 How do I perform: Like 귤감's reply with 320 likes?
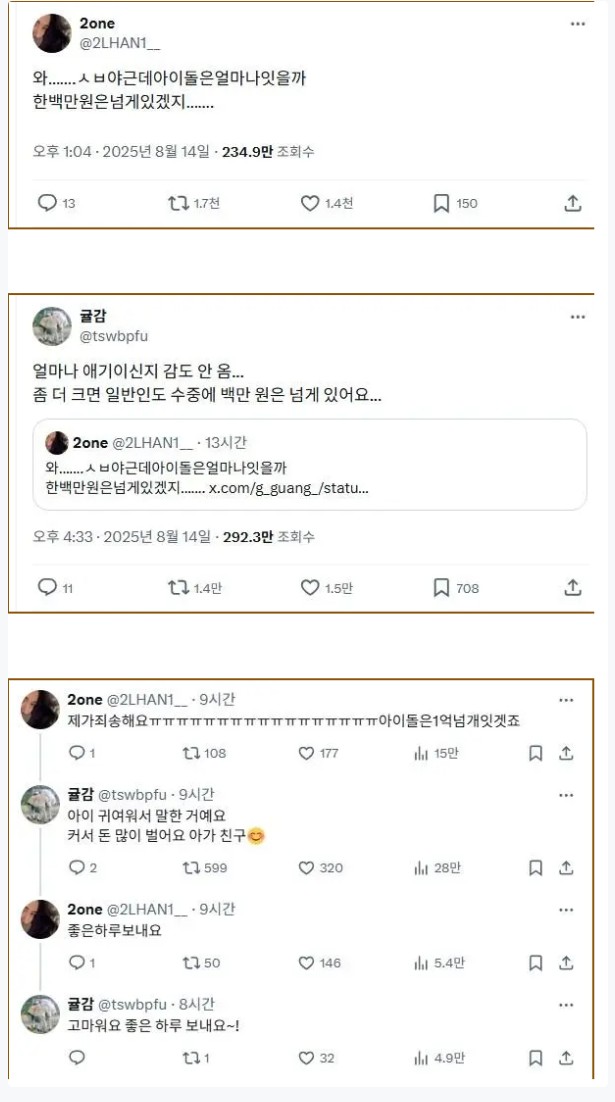click(307, 868)
